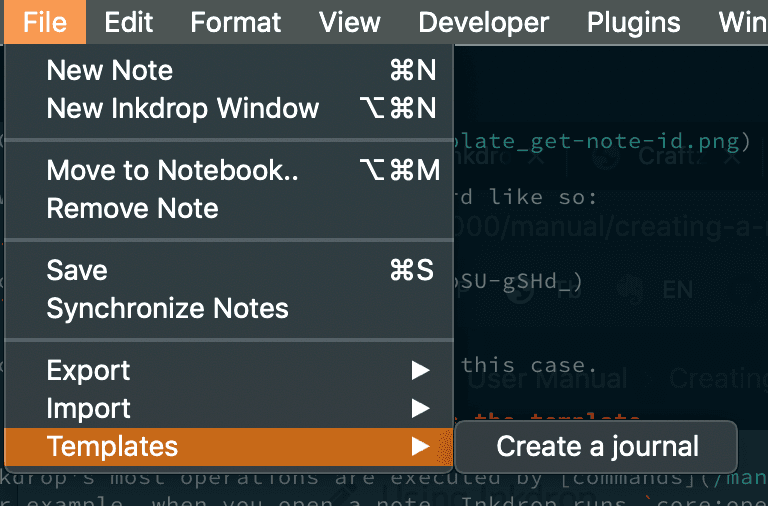Click the Import submenu arrow

[x=421, y=409]
